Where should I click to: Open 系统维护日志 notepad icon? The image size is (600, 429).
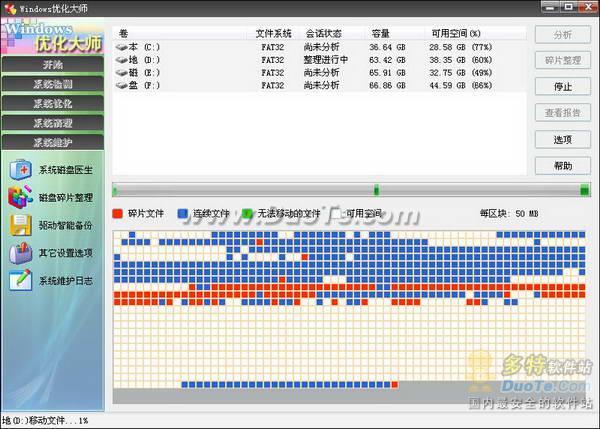pyautogui.click(x=21, y=281)
